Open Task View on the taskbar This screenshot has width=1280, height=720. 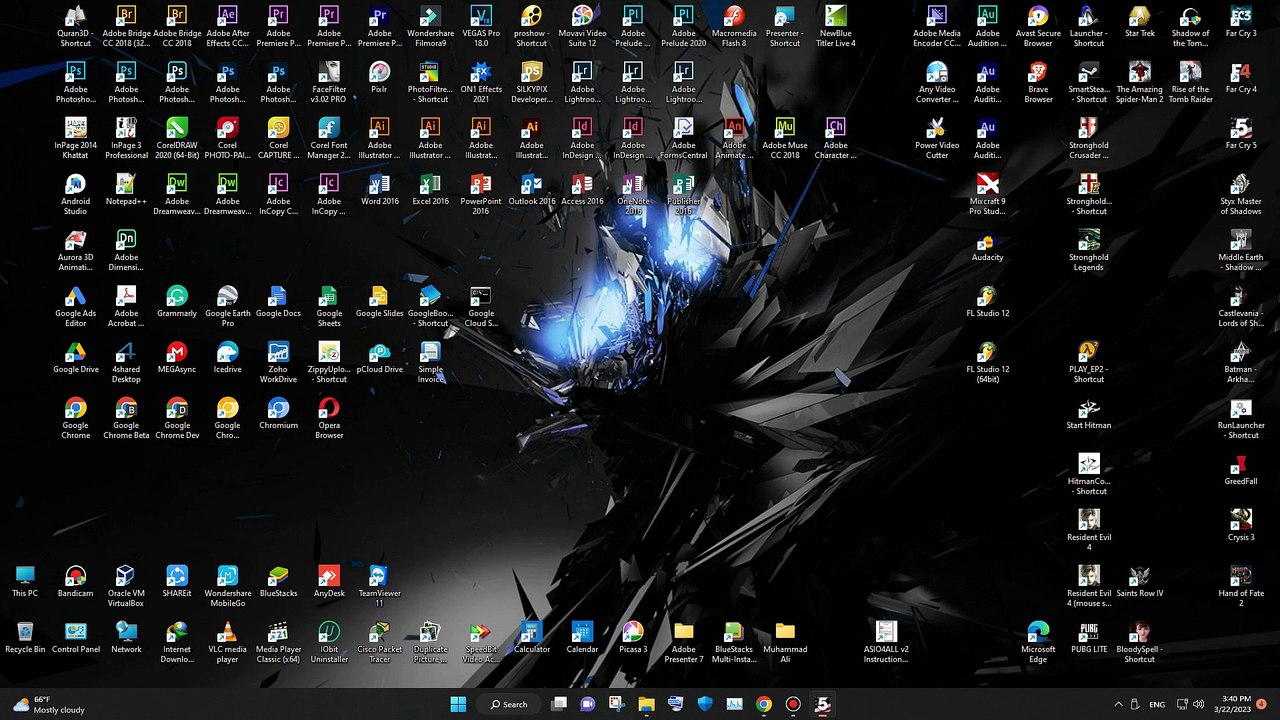(x=560, y=704)
